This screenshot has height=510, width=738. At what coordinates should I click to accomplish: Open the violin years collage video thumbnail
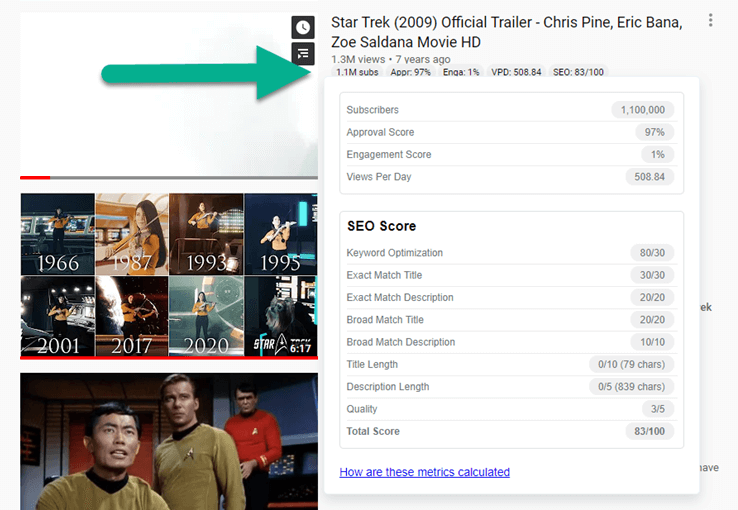coord(169,275)
